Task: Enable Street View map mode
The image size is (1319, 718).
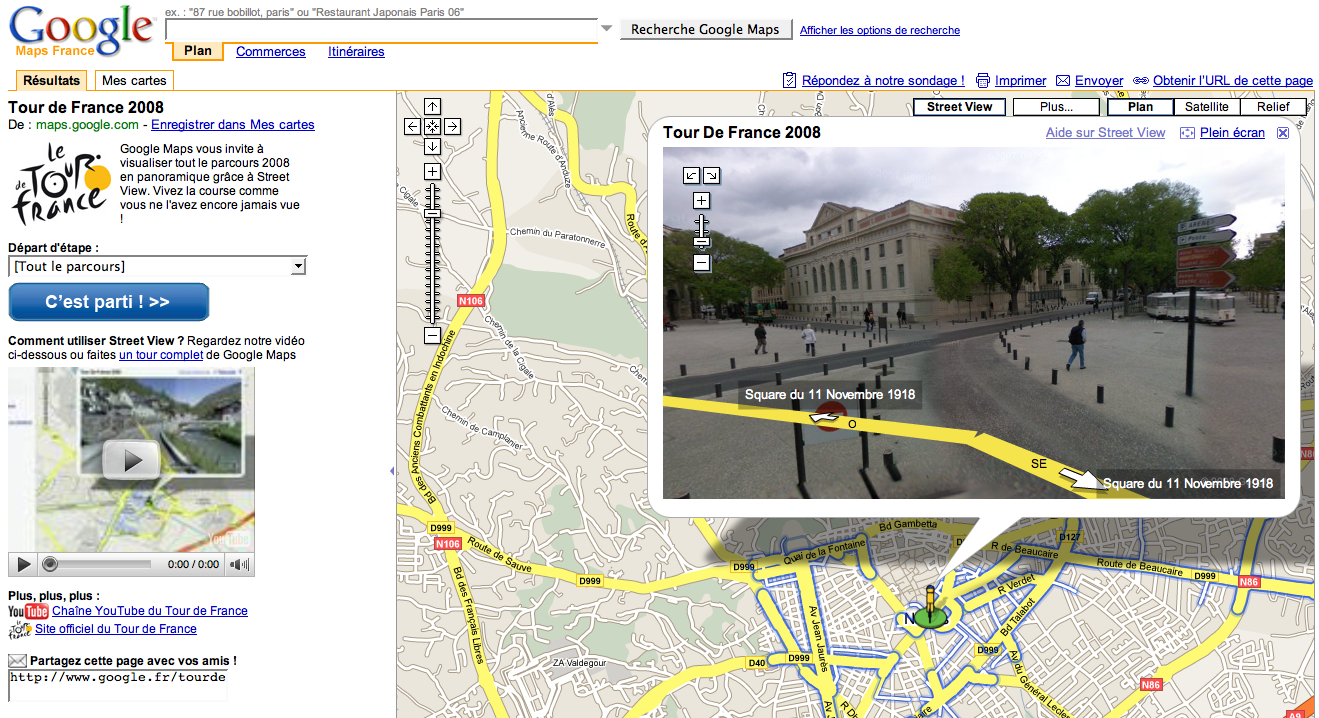Action: (x=959, y=107)
